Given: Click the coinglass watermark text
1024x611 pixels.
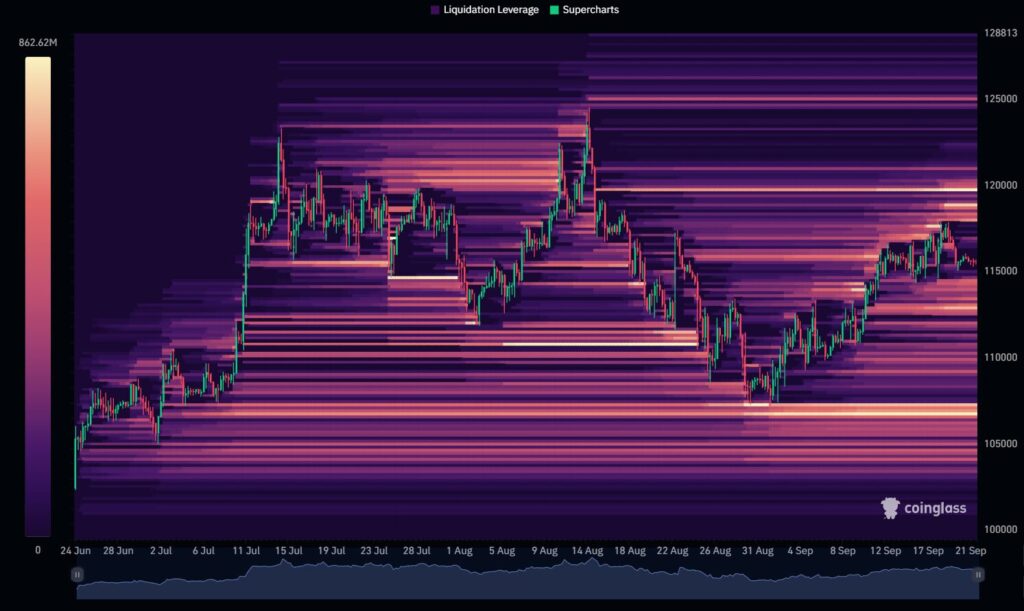Looking at the screenshot, I should click(935, 508).
